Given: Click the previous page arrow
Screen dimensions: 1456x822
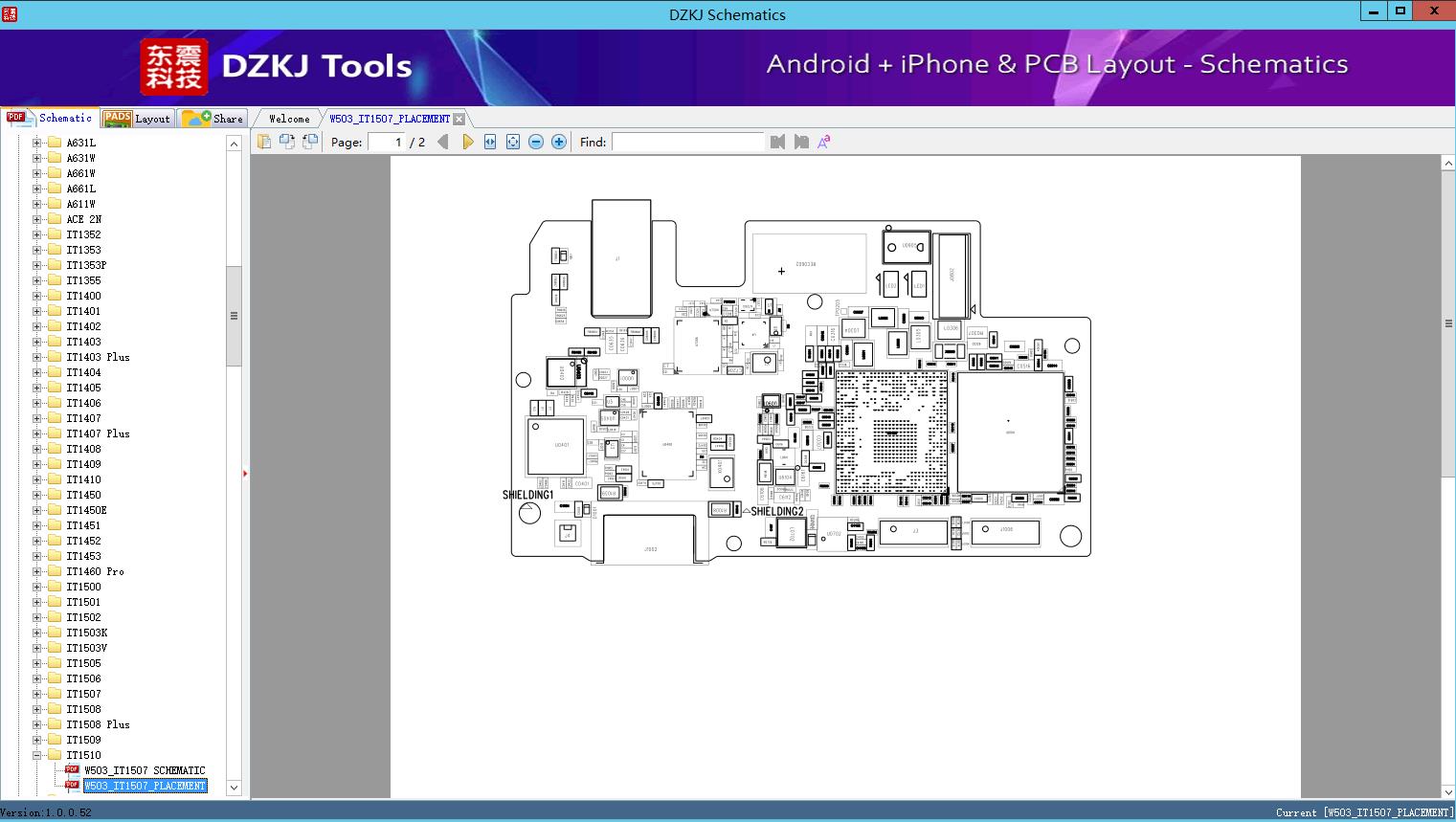Looking at the screenshot, I should (442, 142).
